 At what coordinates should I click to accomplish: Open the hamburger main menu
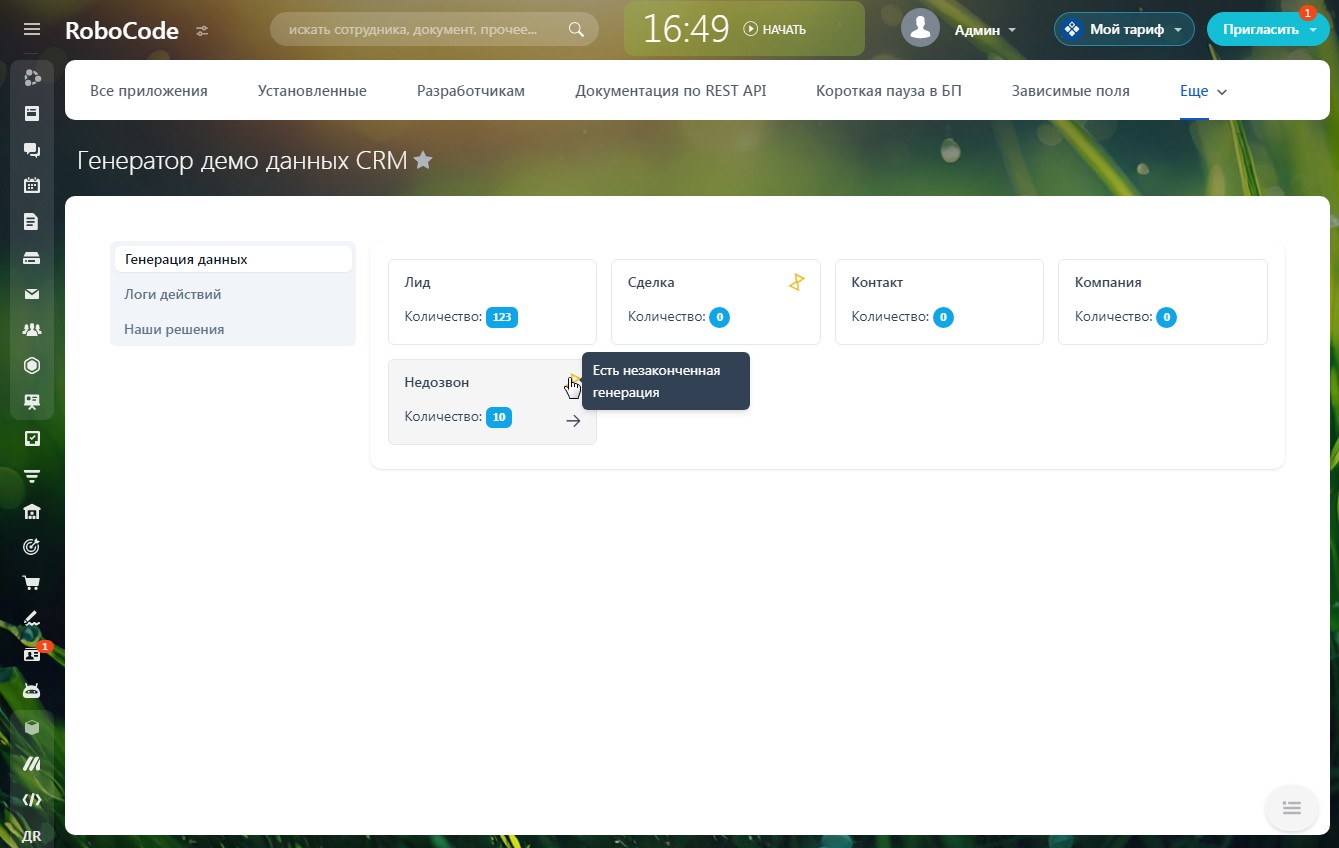coord(32,30)
